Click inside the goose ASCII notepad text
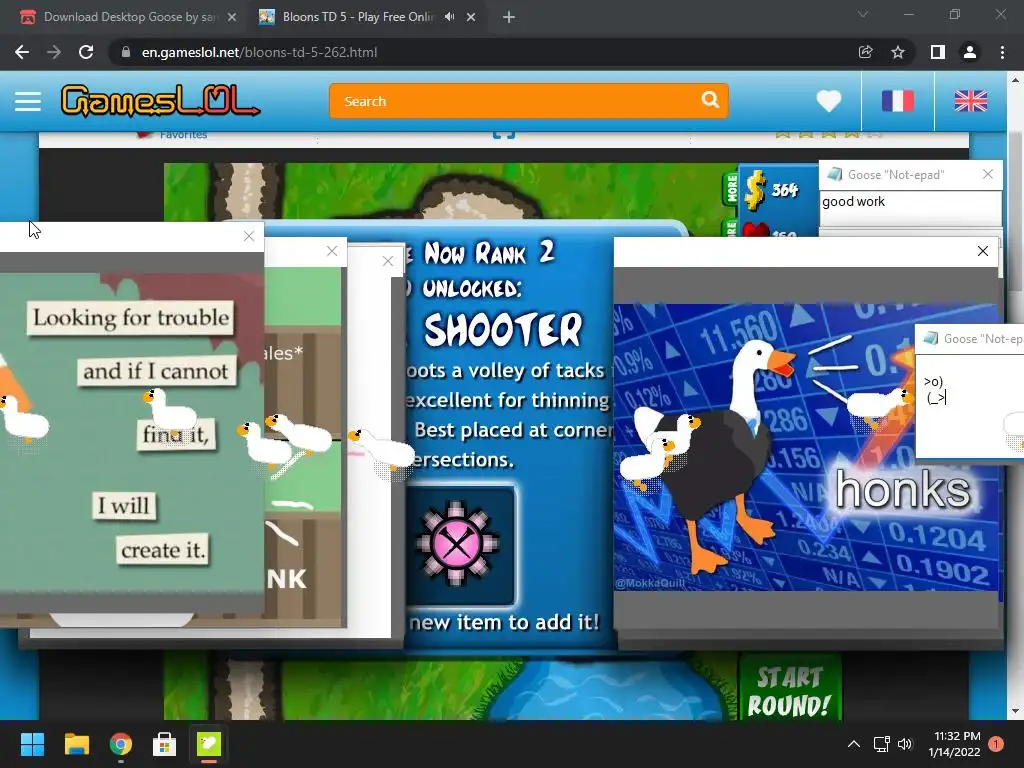 935,389
